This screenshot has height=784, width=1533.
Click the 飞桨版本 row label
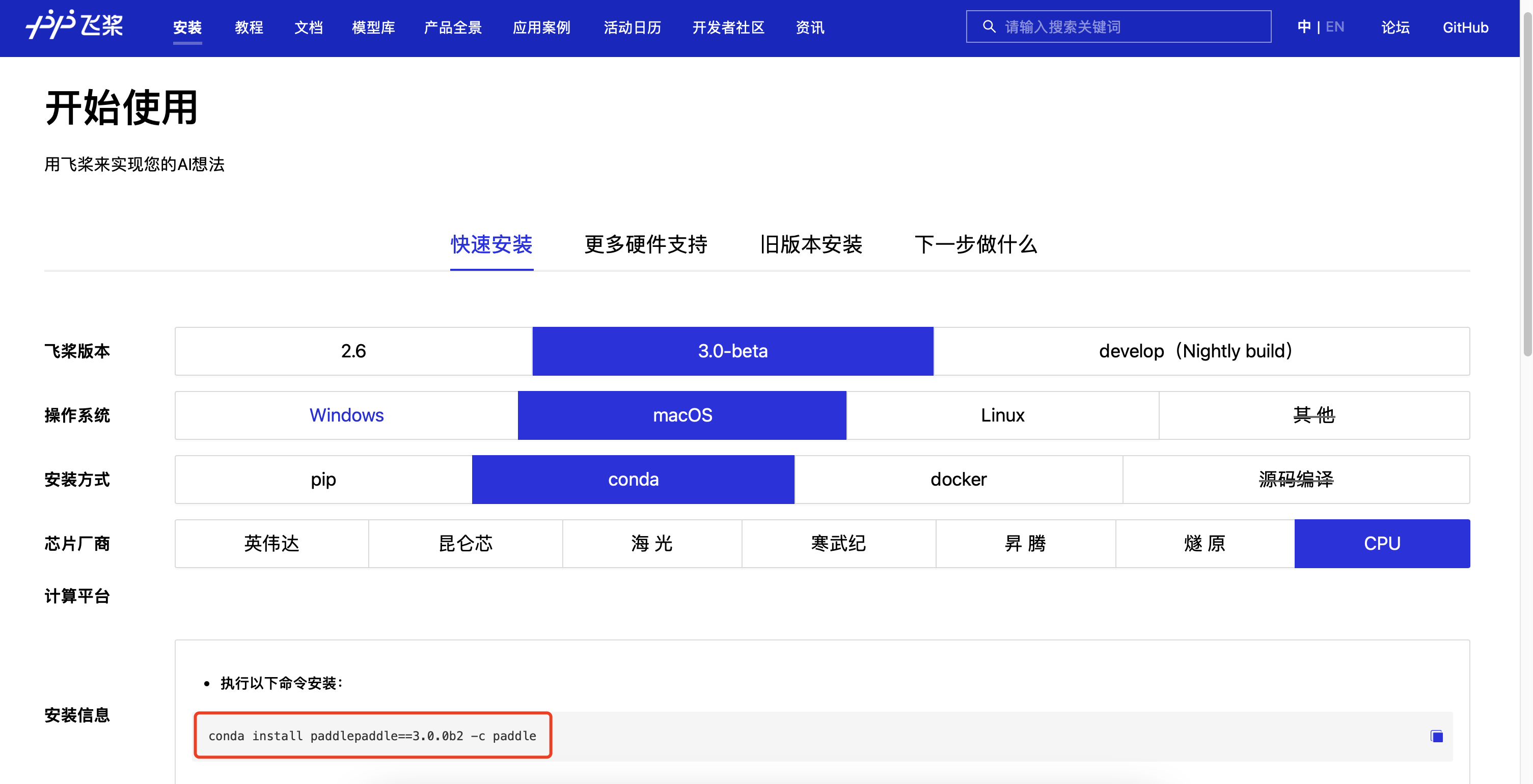(77, 351)
